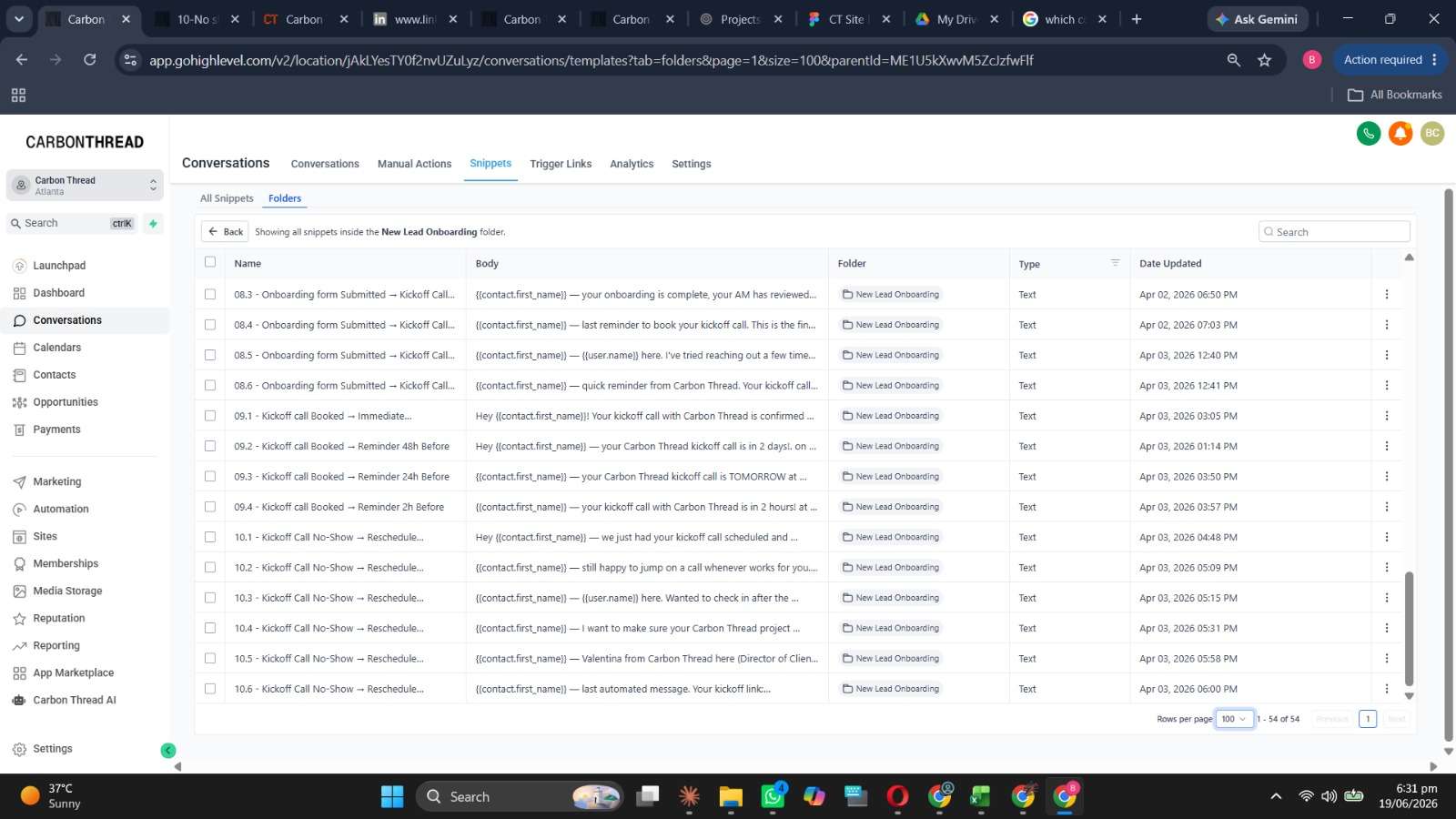This screenshot has height=819, width=1456.
Task: Open row actions for 09.1 snippet
Action: tap(1387, 416)
